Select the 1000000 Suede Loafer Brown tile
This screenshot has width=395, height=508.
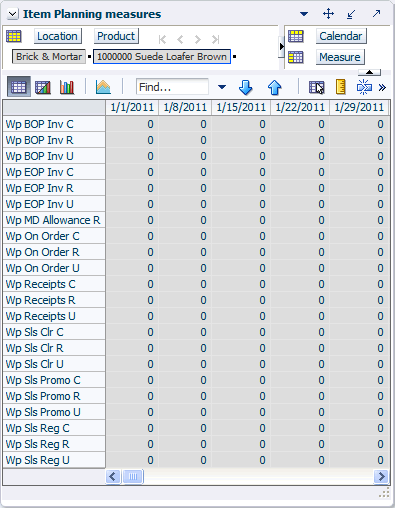tap(162, 57)
